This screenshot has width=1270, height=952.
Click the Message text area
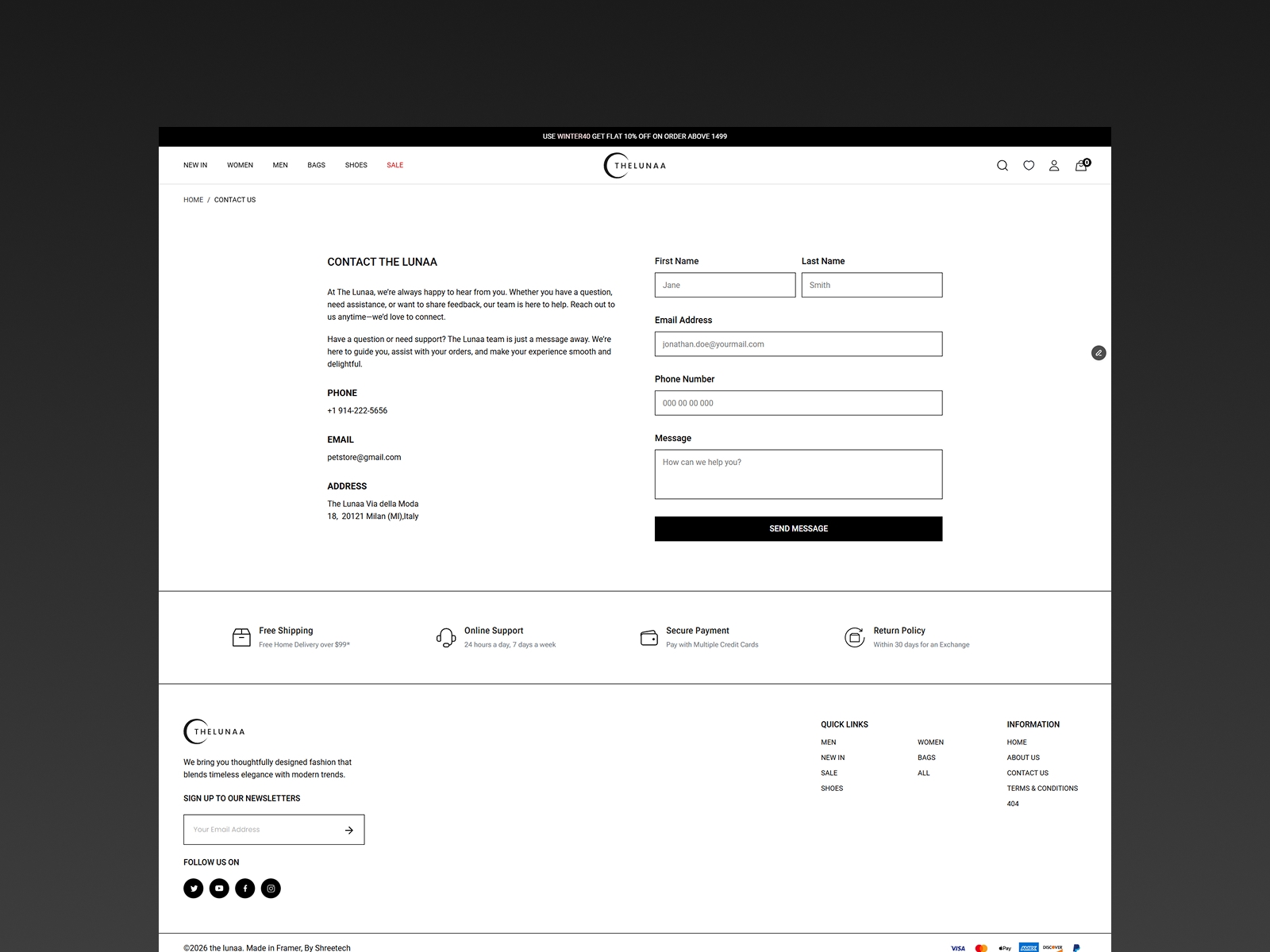pyautogui.click(x=798, y=474)
